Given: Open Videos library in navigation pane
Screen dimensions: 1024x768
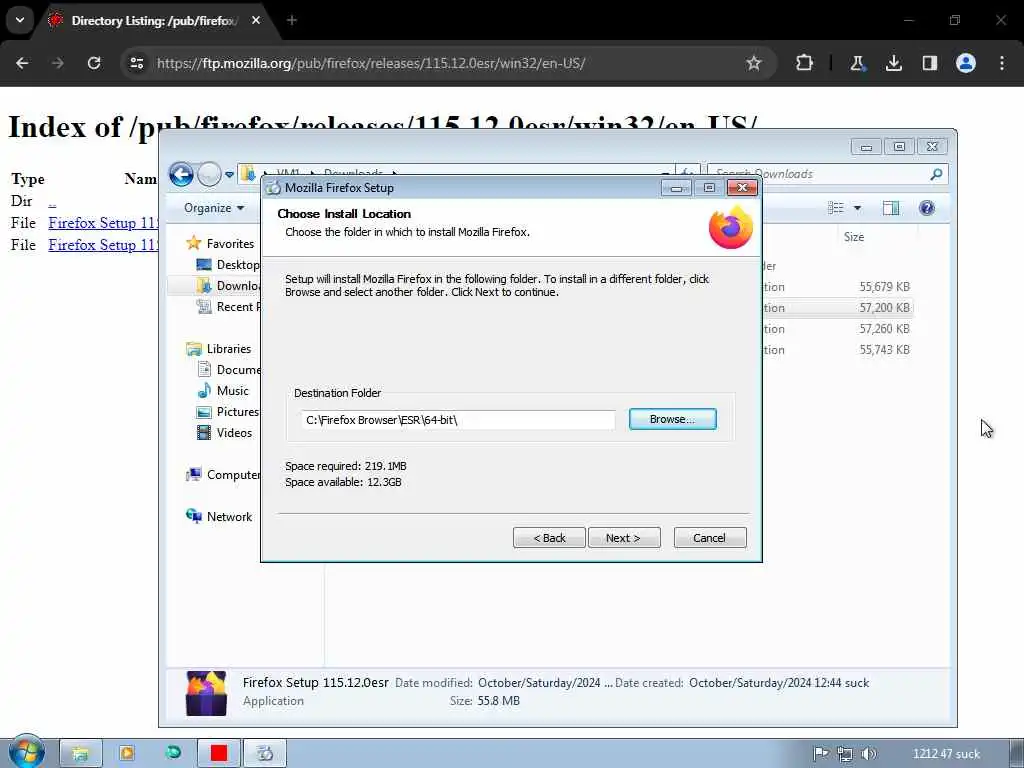Looking at the screenshot, I should point(224,432).
